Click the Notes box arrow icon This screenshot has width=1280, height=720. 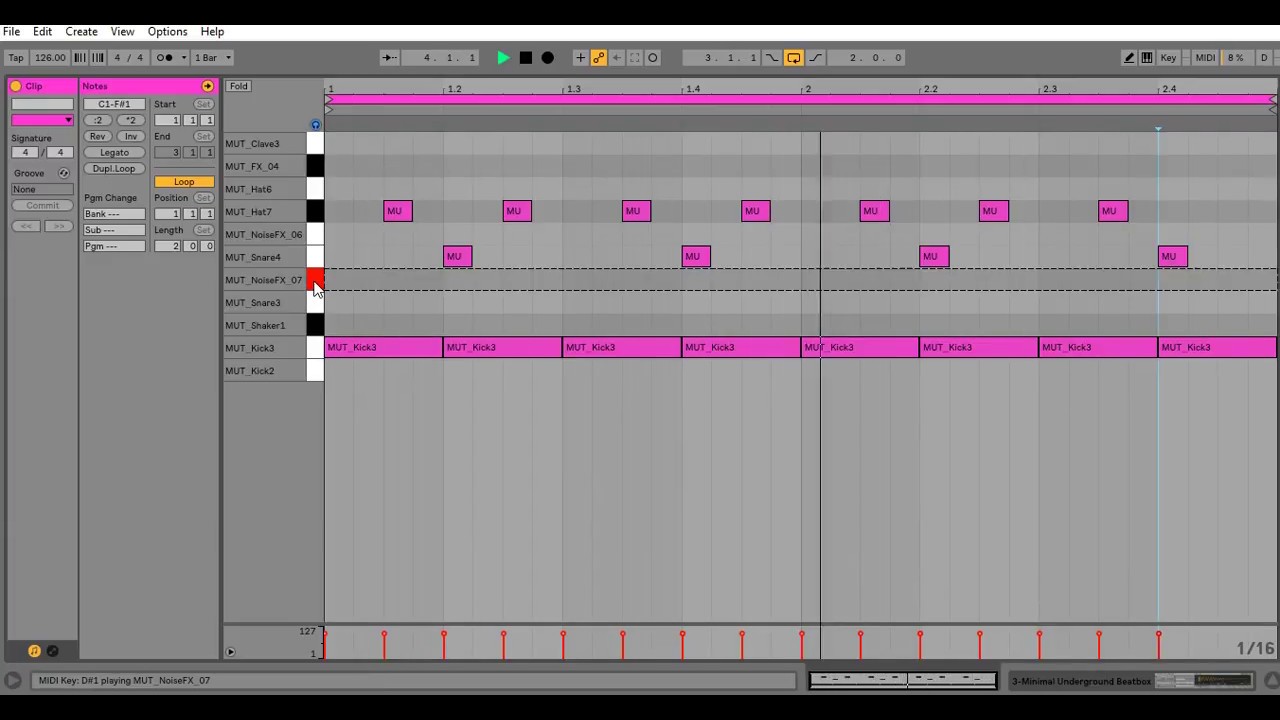tap(207, 86)
